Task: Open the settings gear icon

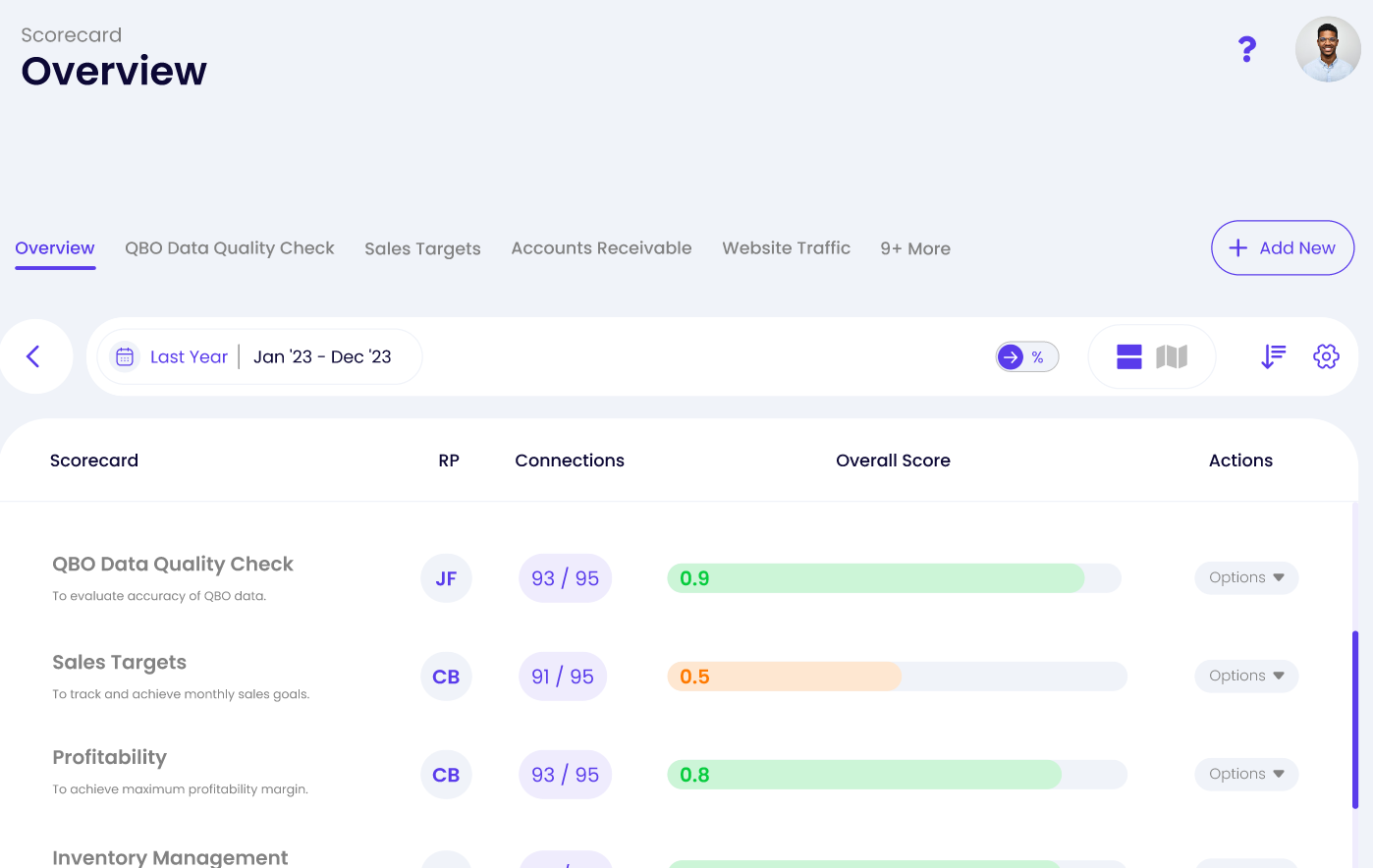Action: 1326,356
